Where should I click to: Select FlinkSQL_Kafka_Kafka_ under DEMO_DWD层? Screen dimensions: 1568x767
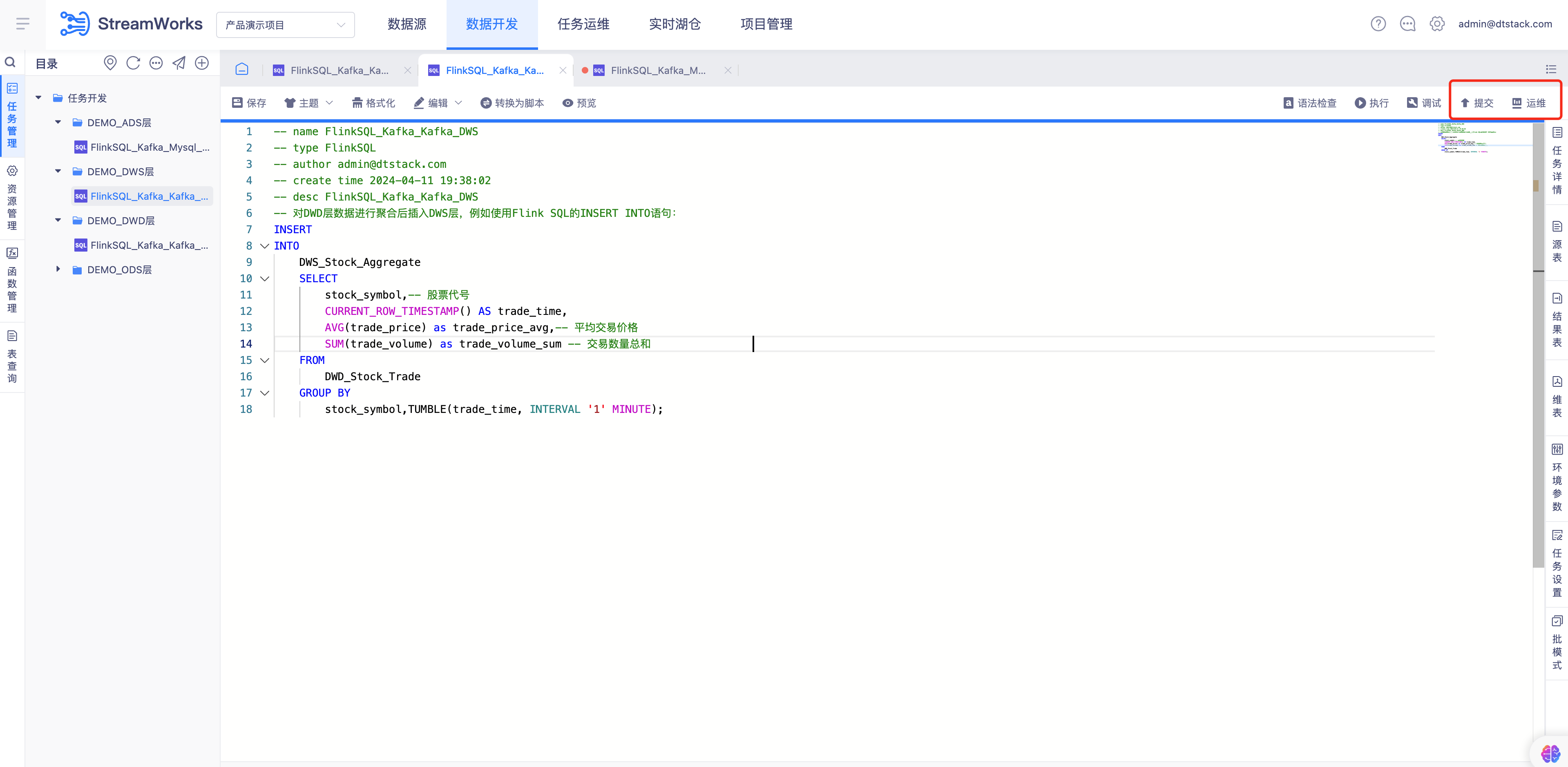[x=142, y=245]
